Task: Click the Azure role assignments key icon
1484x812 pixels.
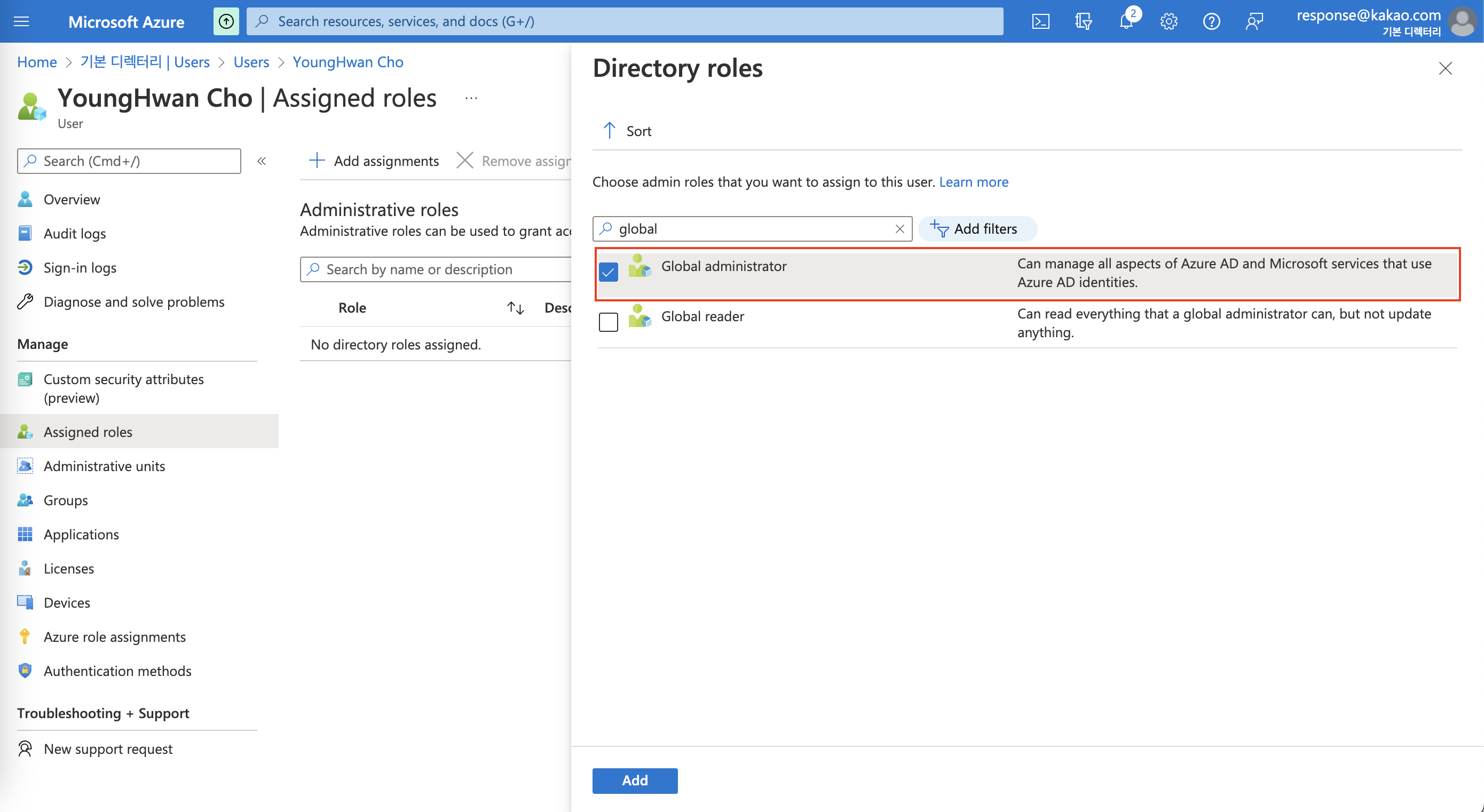Action: coord(25,636)
